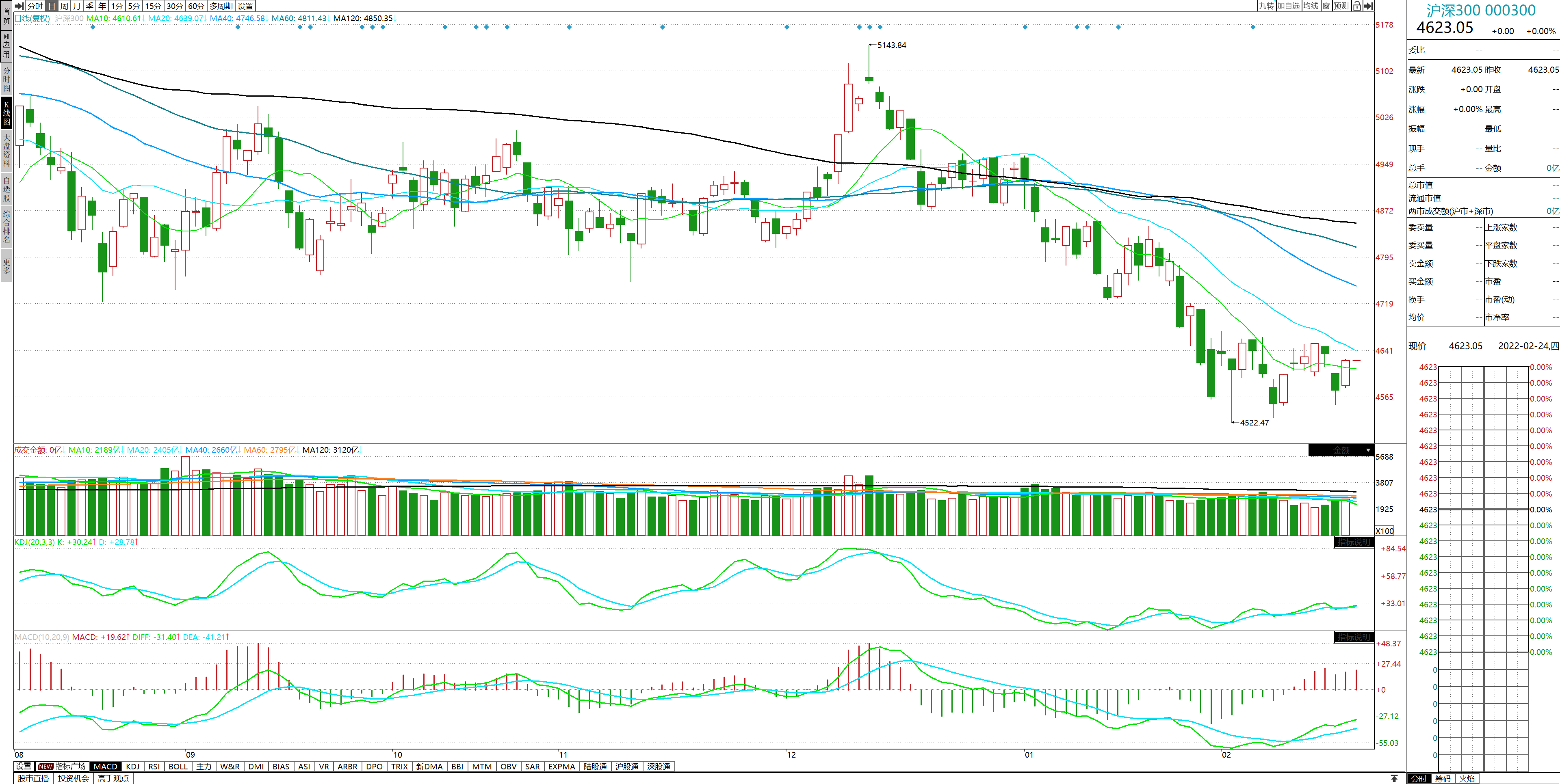Image resolution: width=1560 pixels, height=784 pixels.
Task: Expand the 更多 sidebar menu
Action: tap(6, 266)
